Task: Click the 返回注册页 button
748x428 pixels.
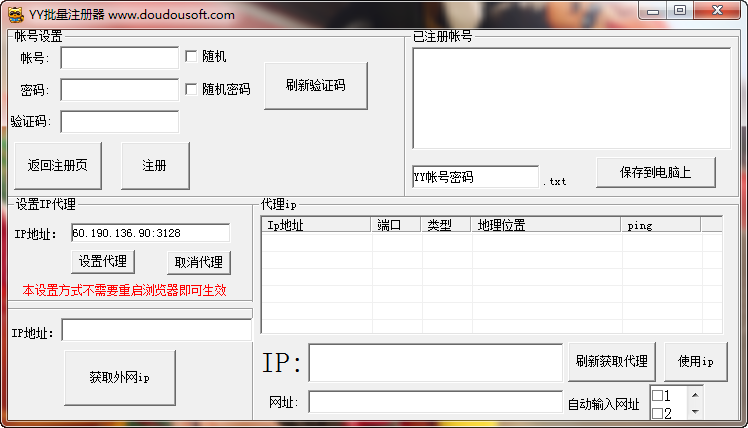Action: (58, 166)
